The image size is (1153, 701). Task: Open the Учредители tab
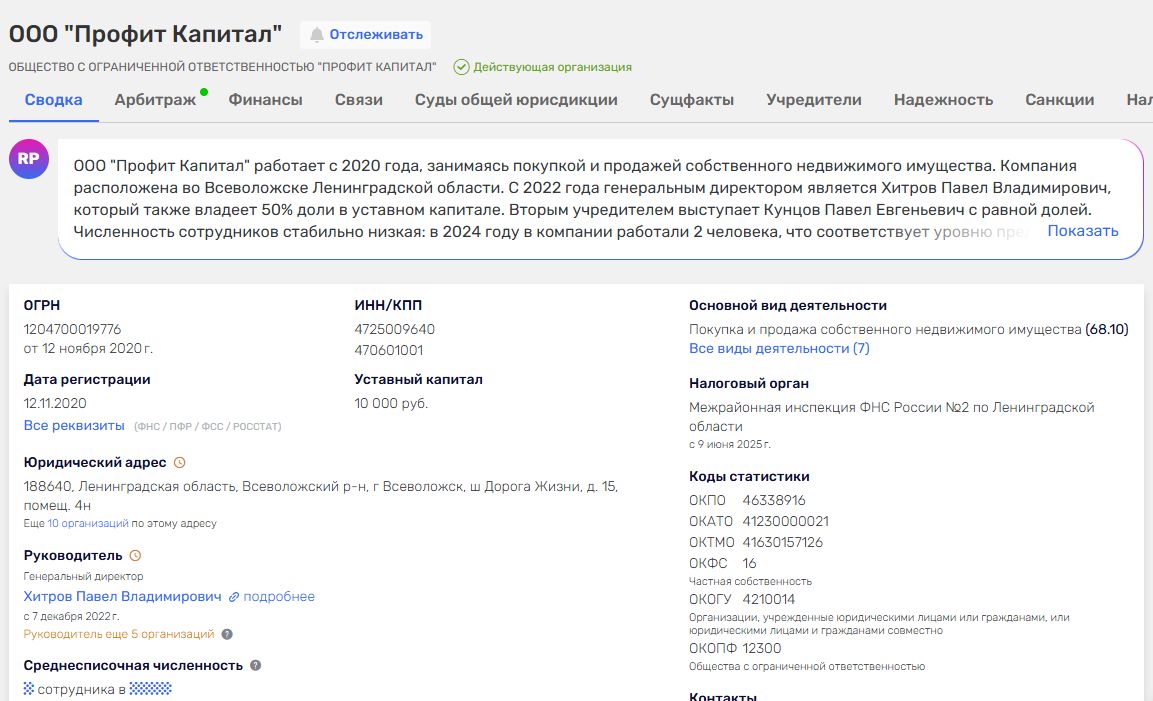[814, 100]
